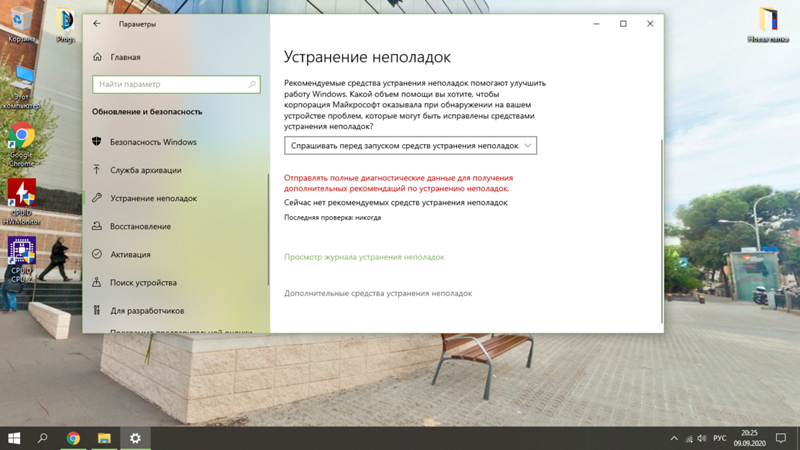Select the folder icon at desktop top right

(768, 24)
